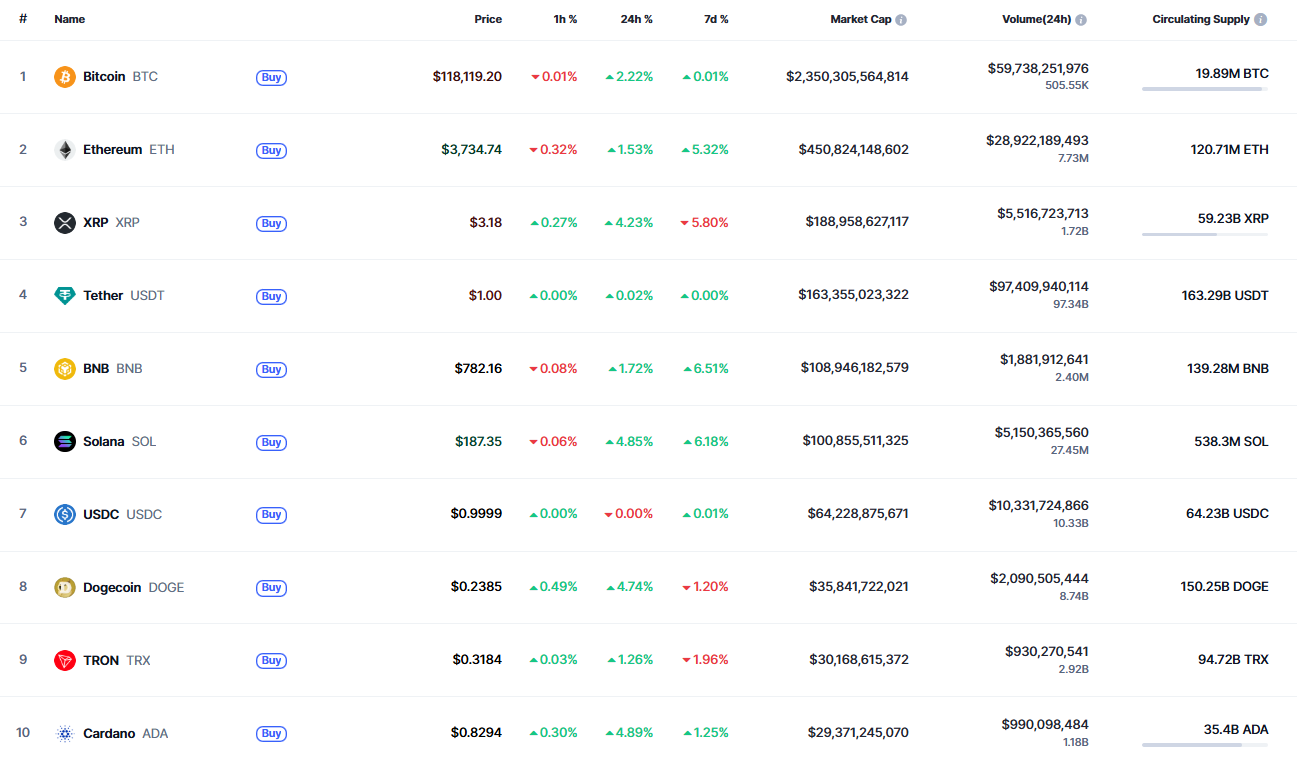1297x766 pixels.
Task: Click the Volume(24h) info icon
Action: pos(1081,20)
